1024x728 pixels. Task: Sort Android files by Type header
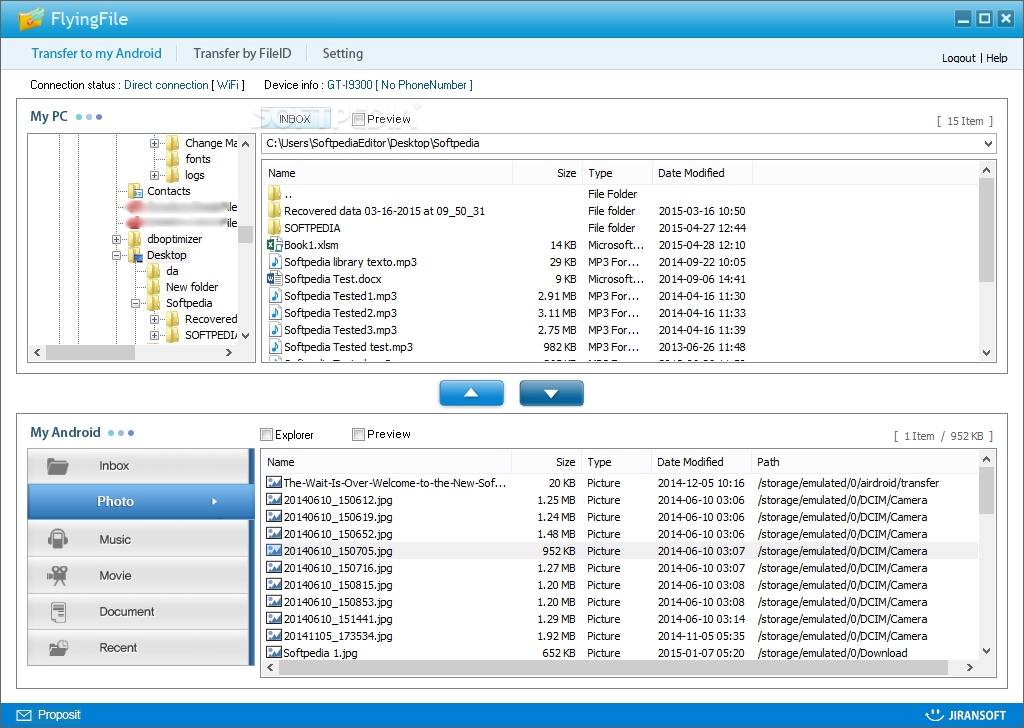616,462
